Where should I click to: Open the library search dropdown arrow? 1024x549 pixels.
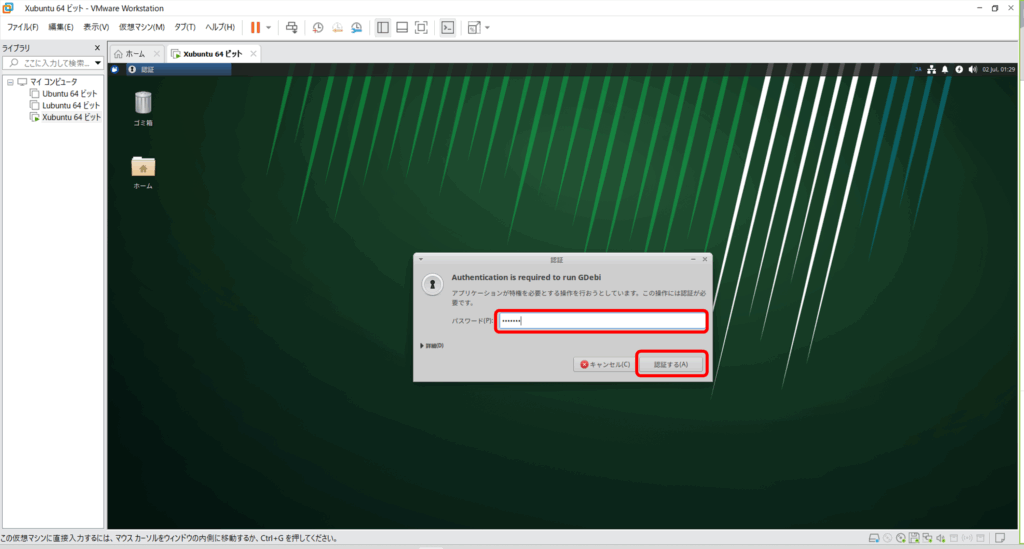[x=98, y=63]
